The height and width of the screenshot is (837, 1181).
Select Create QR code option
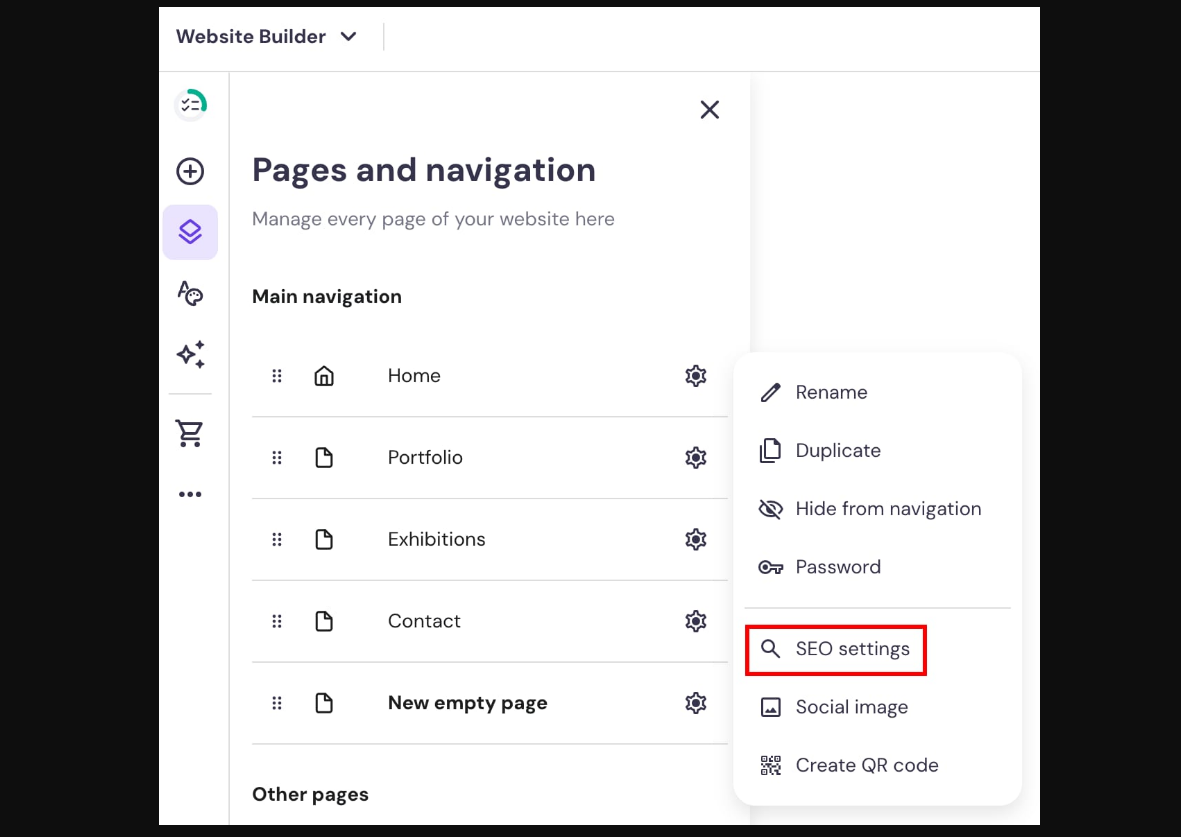(866, 765)
